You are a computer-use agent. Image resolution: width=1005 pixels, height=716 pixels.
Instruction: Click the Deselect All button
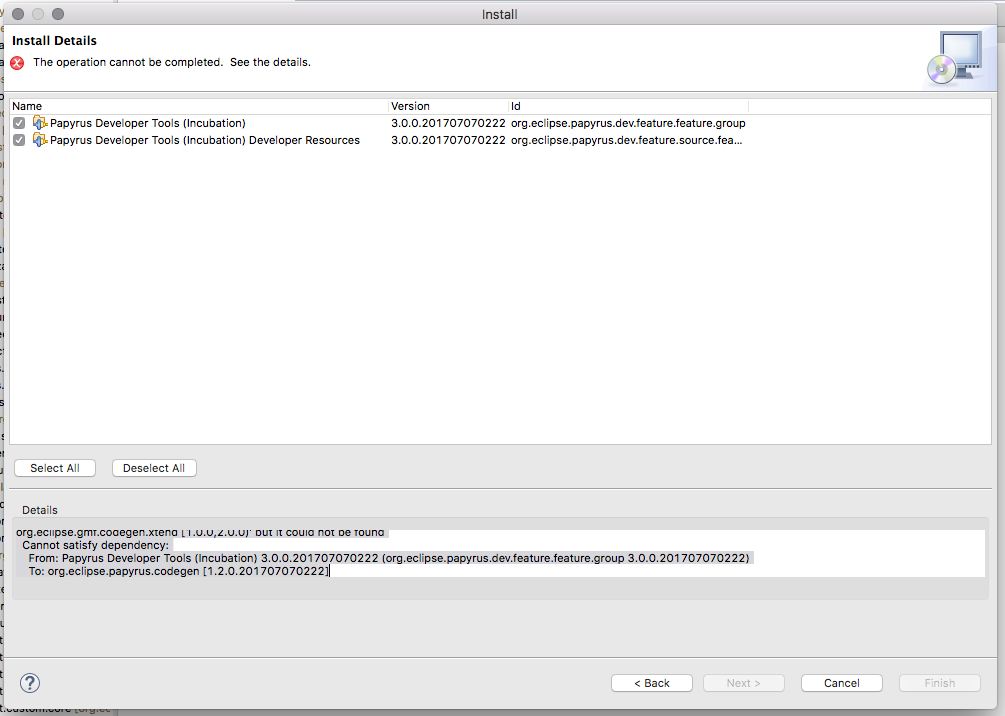pyautogui.click(x=154, y=468)
